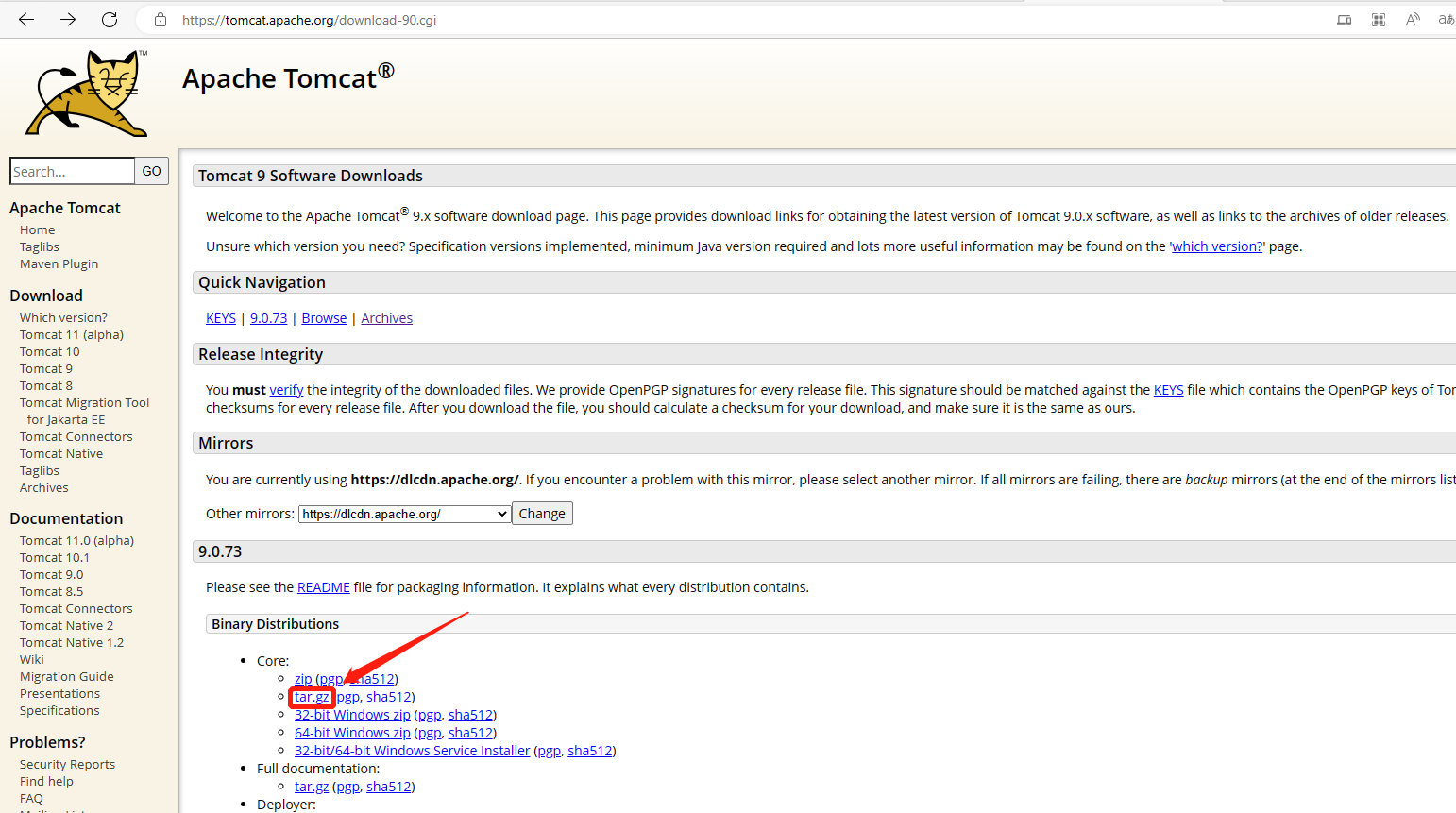Open KEYS link in Release Integrity text
This screenshot has height=813, width=1456.
1169,390
